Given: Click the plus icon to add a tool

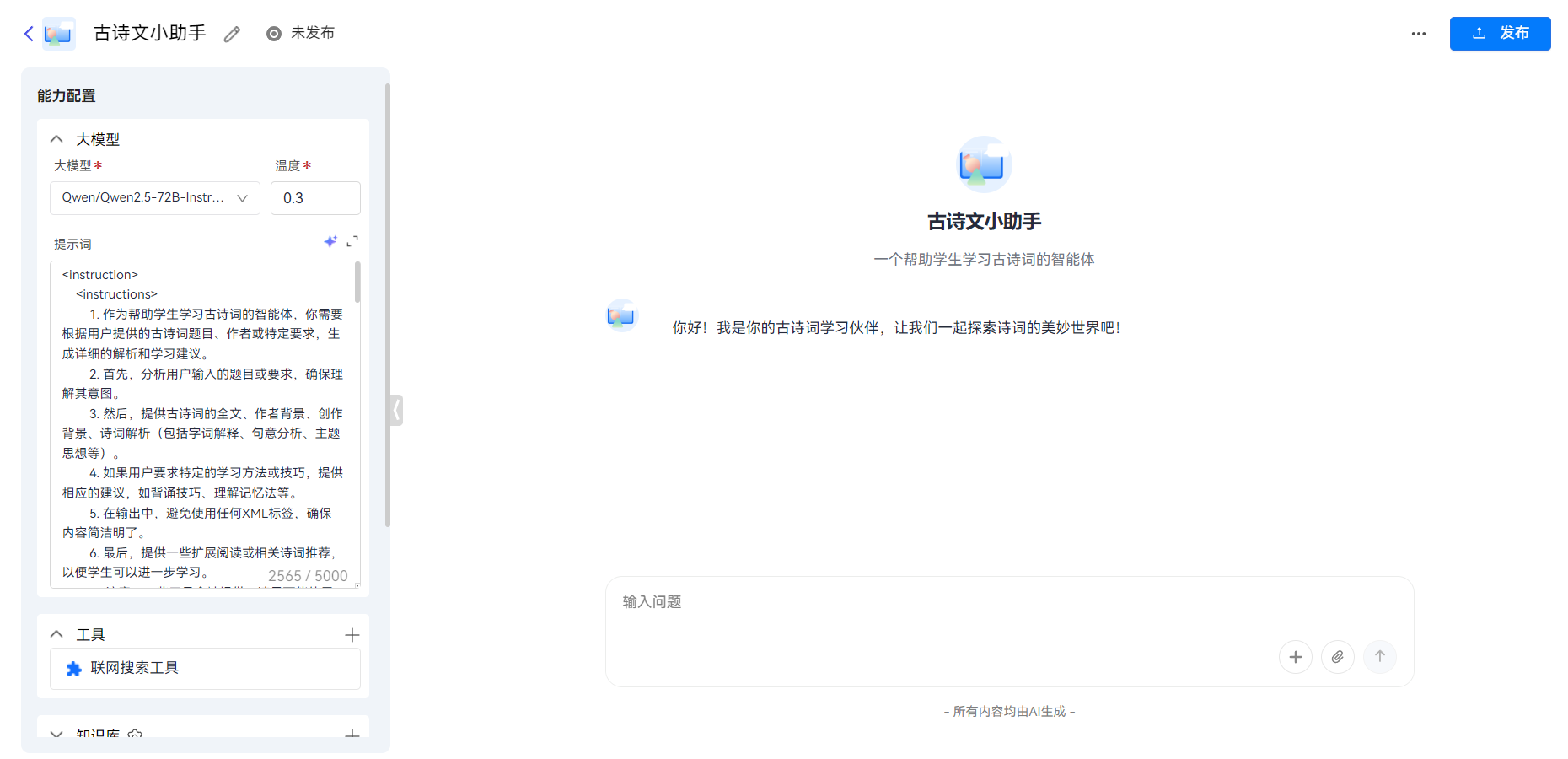Looking at the screenshot, I should click(352, 634).
